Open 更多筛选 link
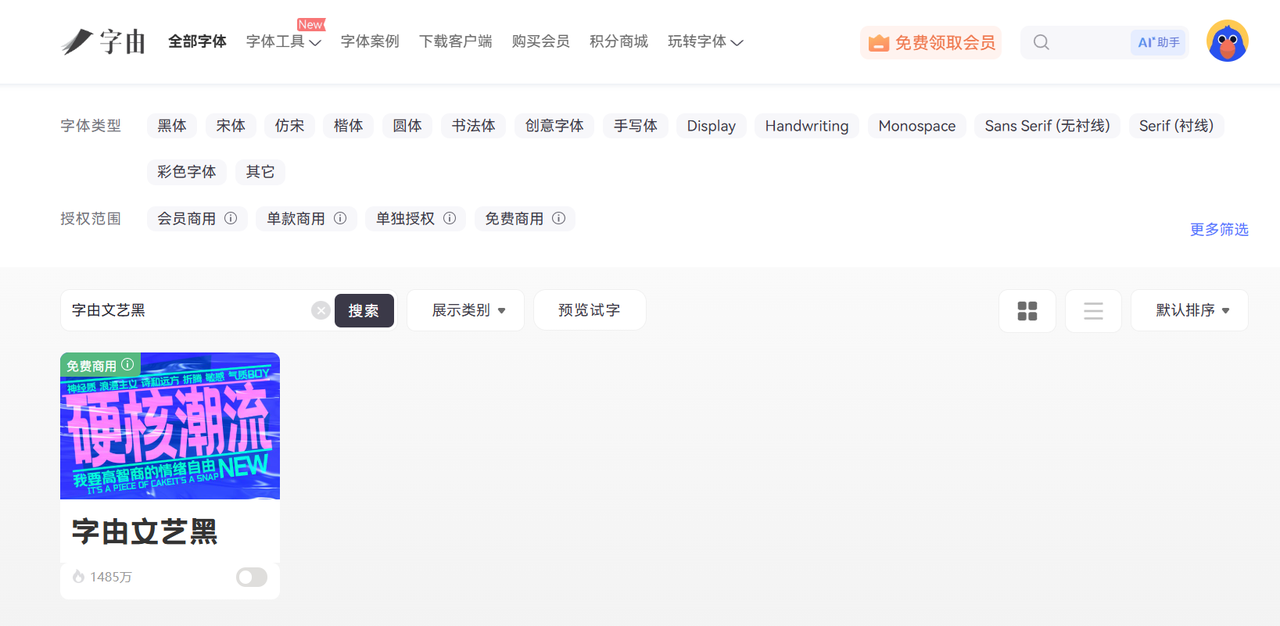1280x626 pixels. 1219,229
